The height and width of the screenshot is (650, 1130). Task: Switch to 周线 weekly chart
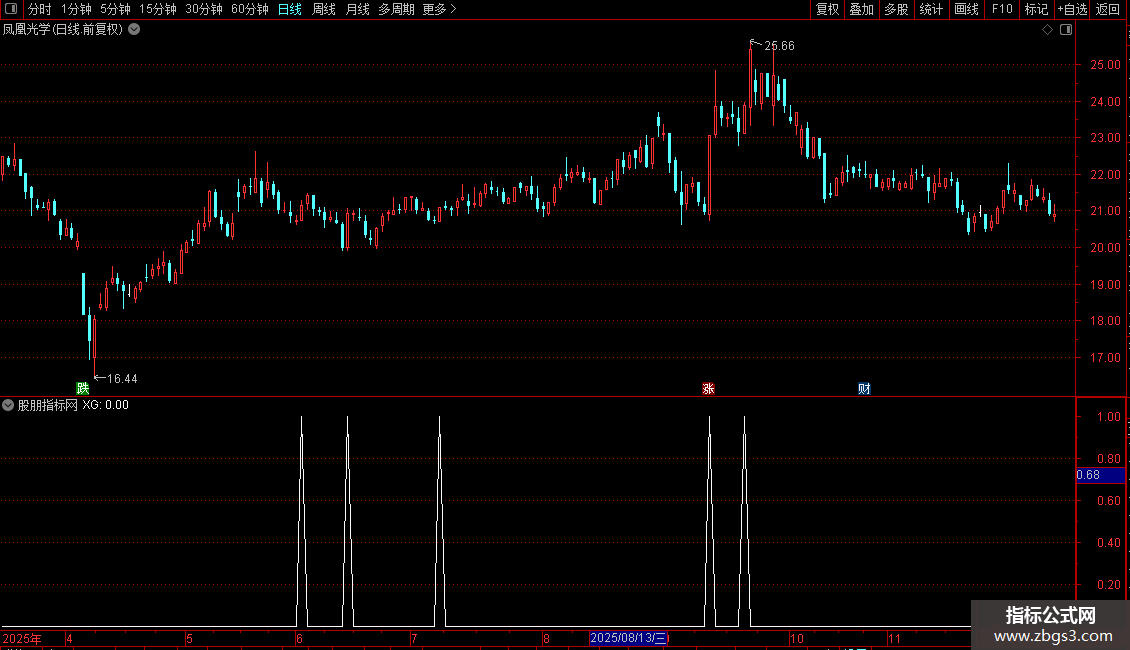(324, 9)
